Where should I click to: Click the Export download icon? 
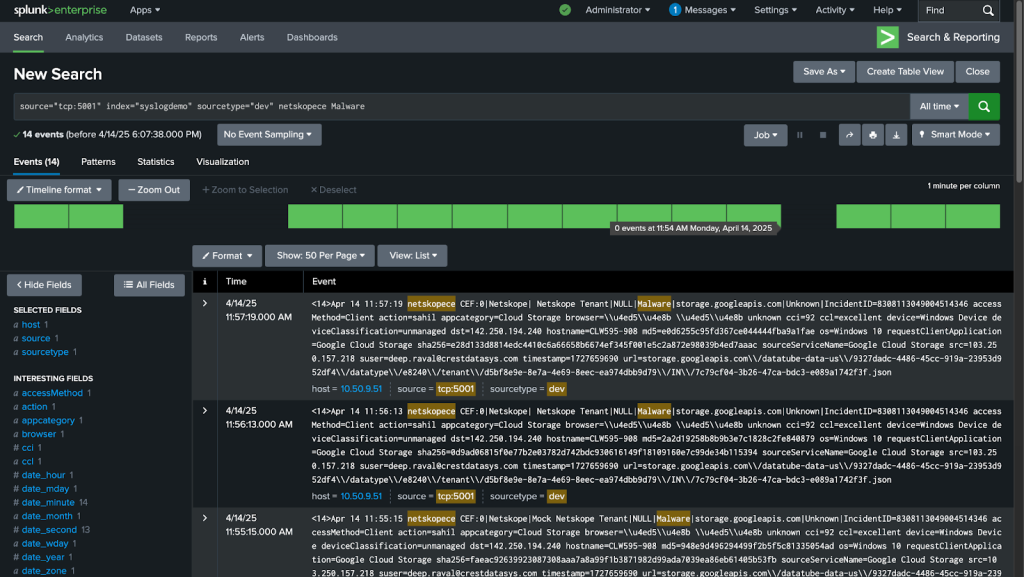tap(896, 135)
